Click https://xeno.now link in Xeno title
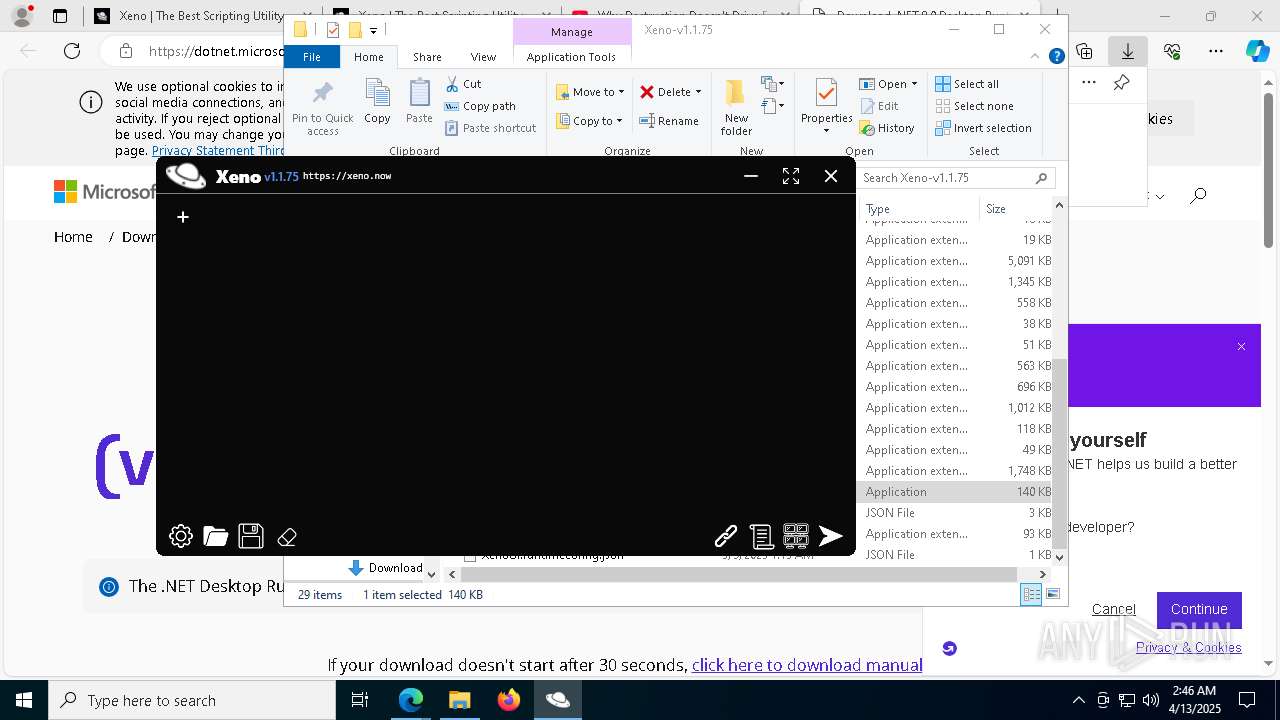The width and height of the screenshot is (1280, 720). tap(347, 176)
